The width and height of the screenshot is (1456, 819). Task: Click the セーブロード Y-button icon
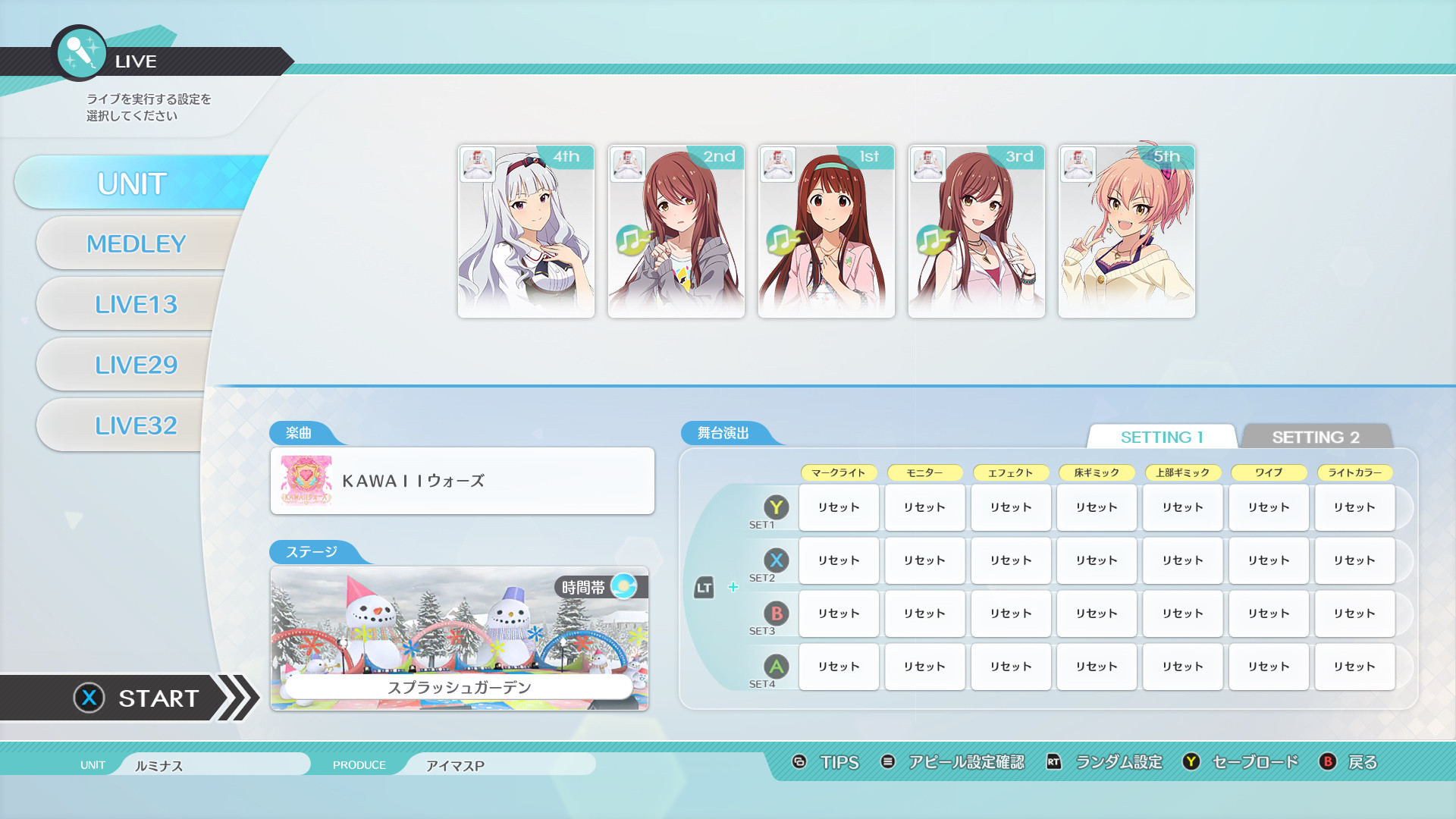coord(1191,762)
